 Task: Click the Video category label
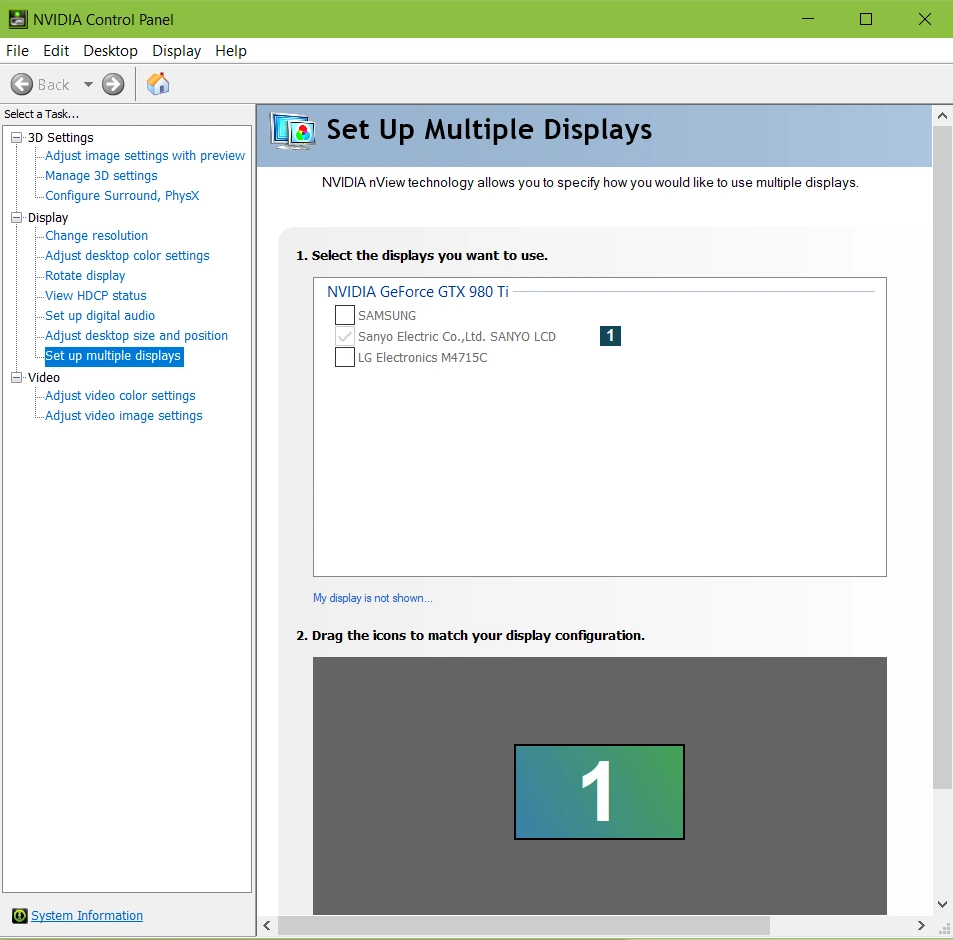44,378
